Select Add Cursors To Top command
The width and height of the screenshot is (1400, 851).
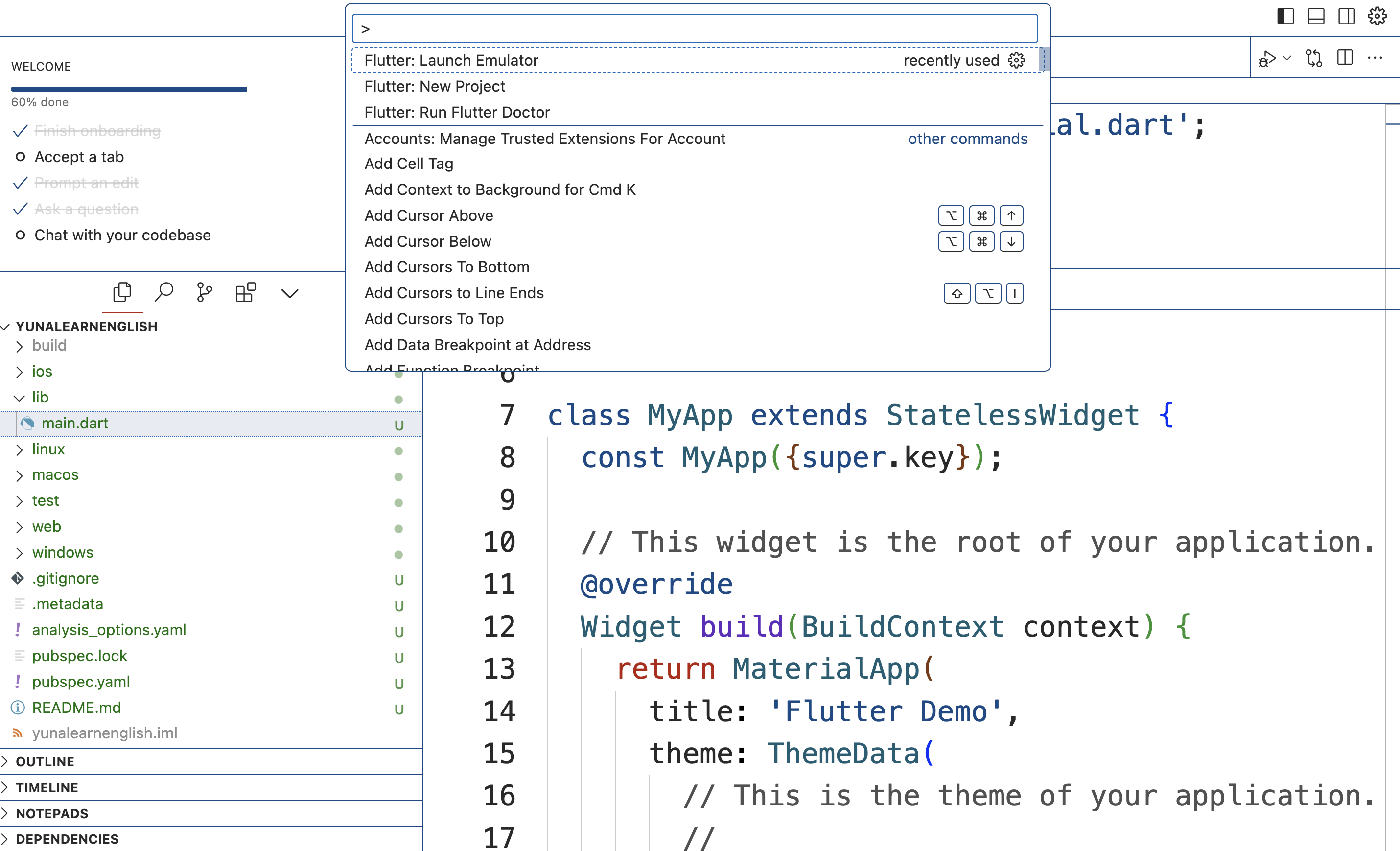click(x=698, y=319)
